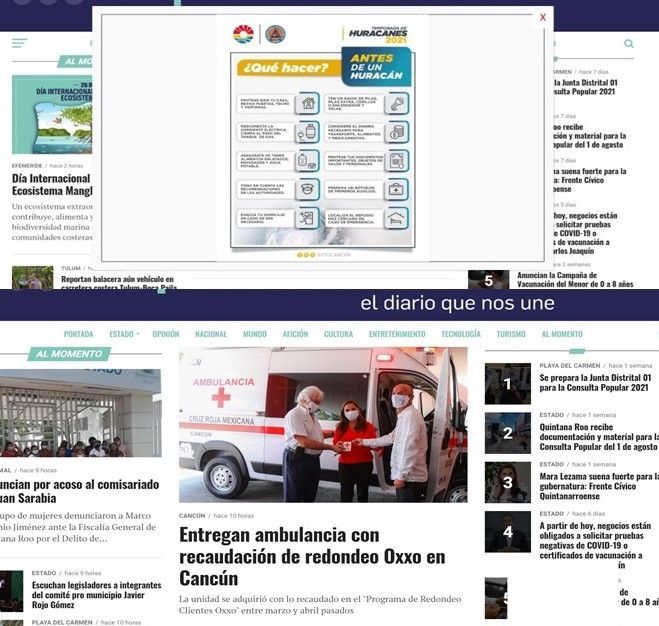Open thumbnail number 5 in the upper page

[x=488, y=280]
